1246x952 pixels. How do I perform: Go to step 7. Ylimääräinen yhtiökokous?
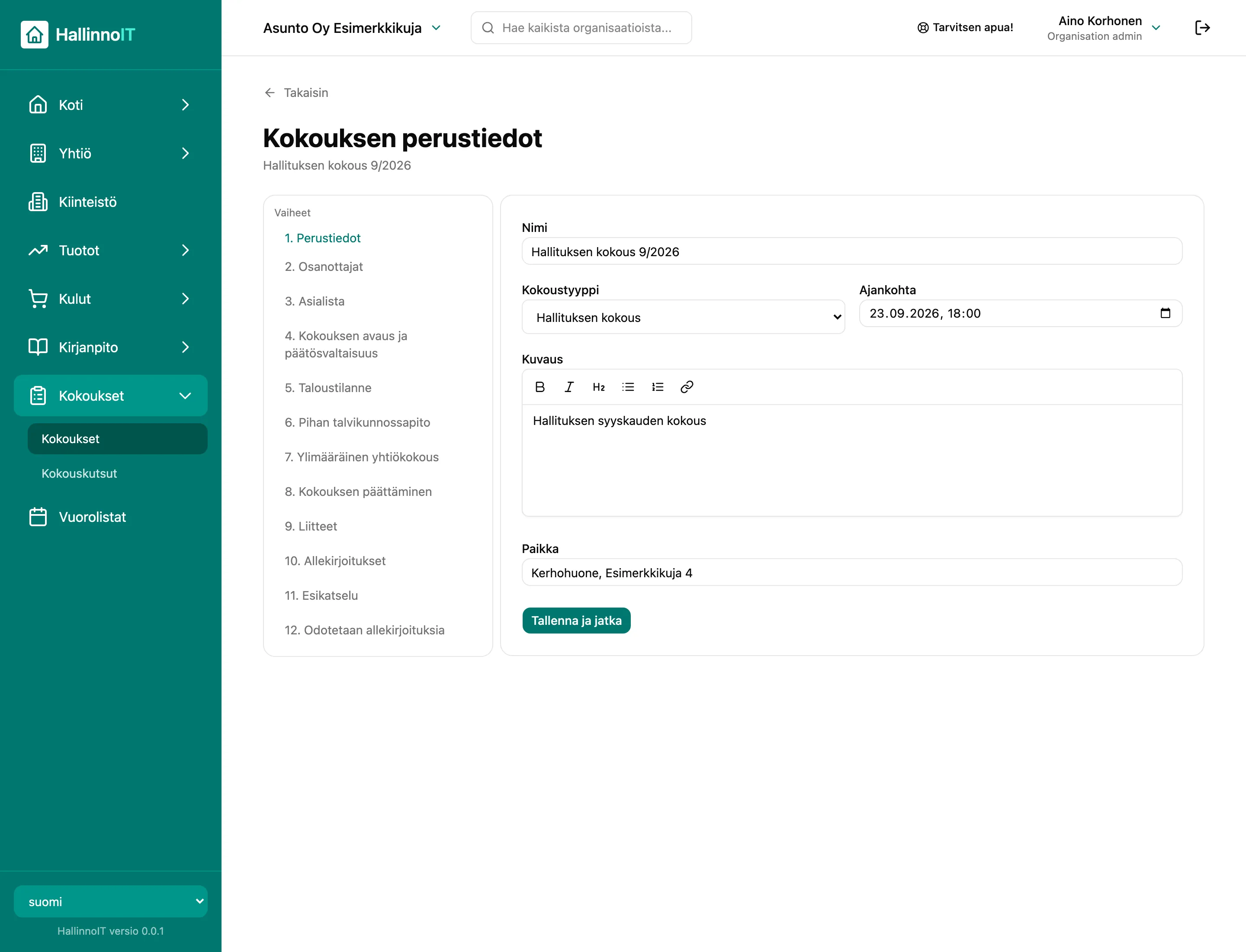click(x=362, y=457)
